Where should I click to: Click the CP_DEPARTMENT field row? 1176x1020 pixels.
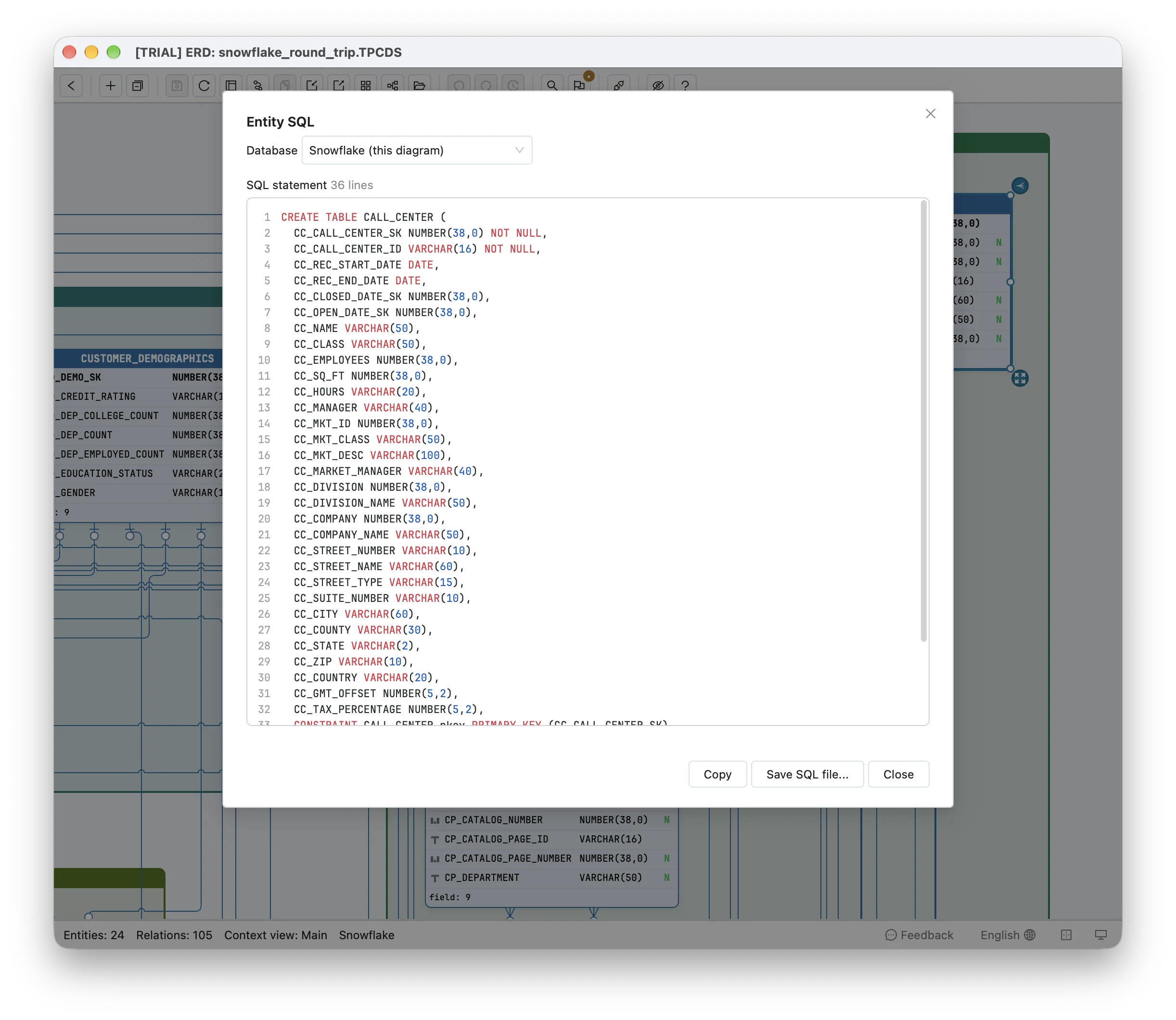[x=551, y=878]
